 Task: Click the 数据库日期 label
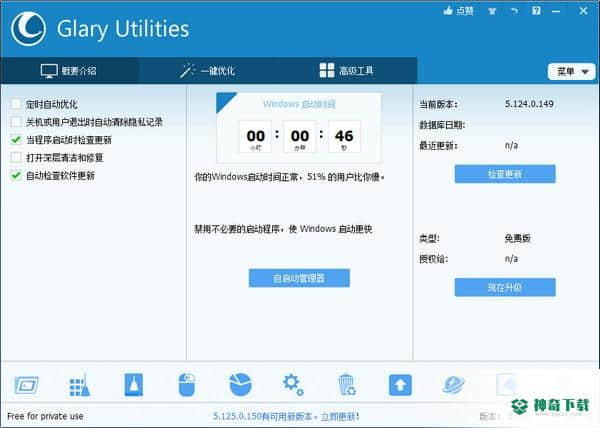442,125
